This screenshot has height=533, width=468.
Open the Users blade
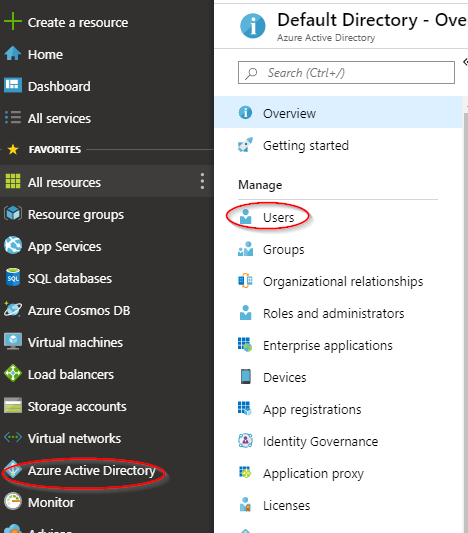coord(279,217)
